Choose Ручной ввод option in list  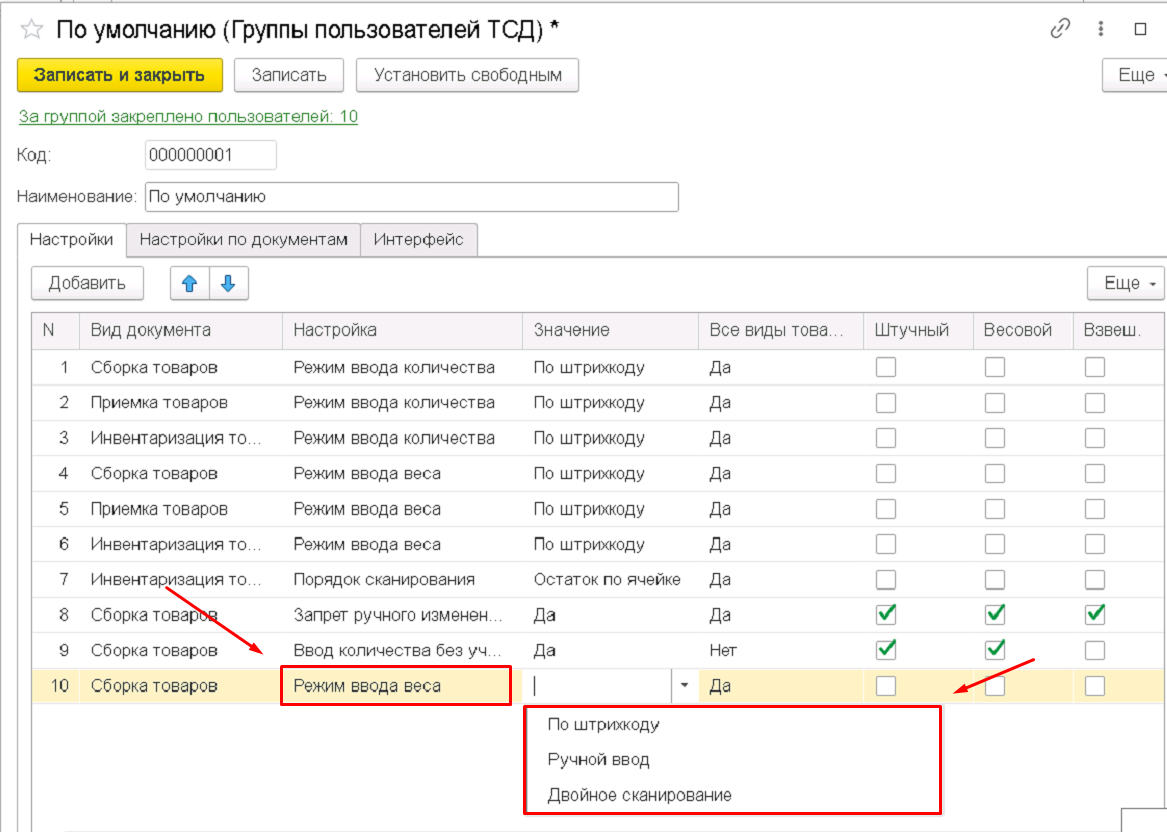[598, 760]
